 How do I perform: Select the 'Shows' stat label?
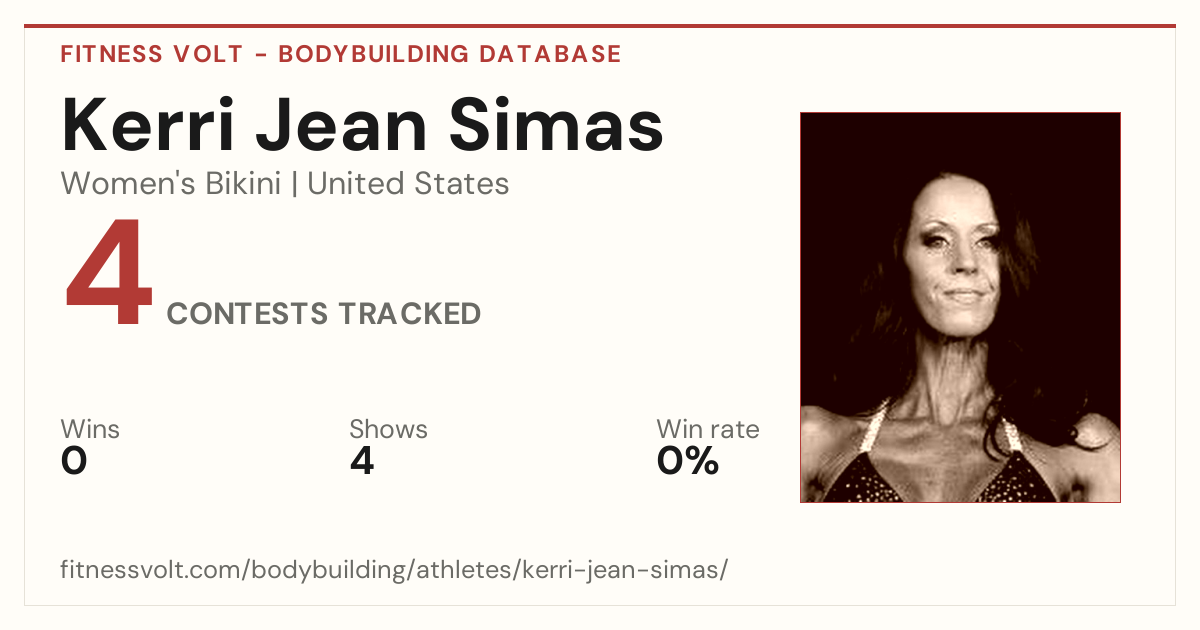[x=388, y=430]
